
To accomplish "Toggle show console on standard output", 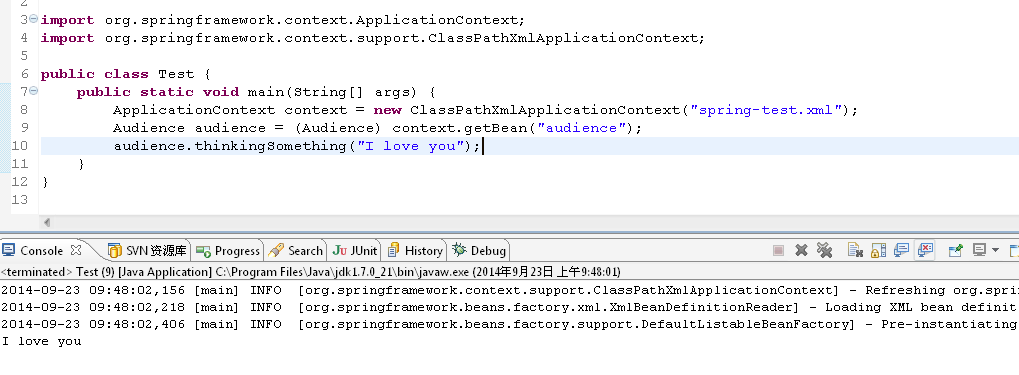I will click(x=901, y=250).
